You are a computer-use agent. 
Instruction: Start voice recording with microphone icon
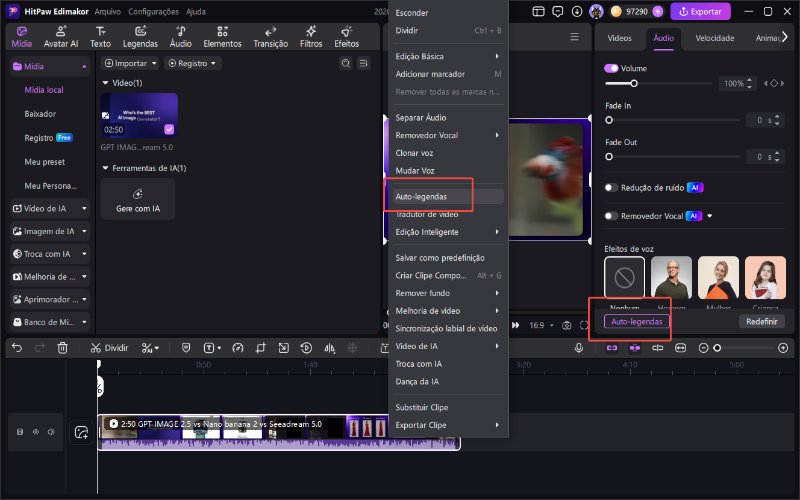(x=579, y=348)
